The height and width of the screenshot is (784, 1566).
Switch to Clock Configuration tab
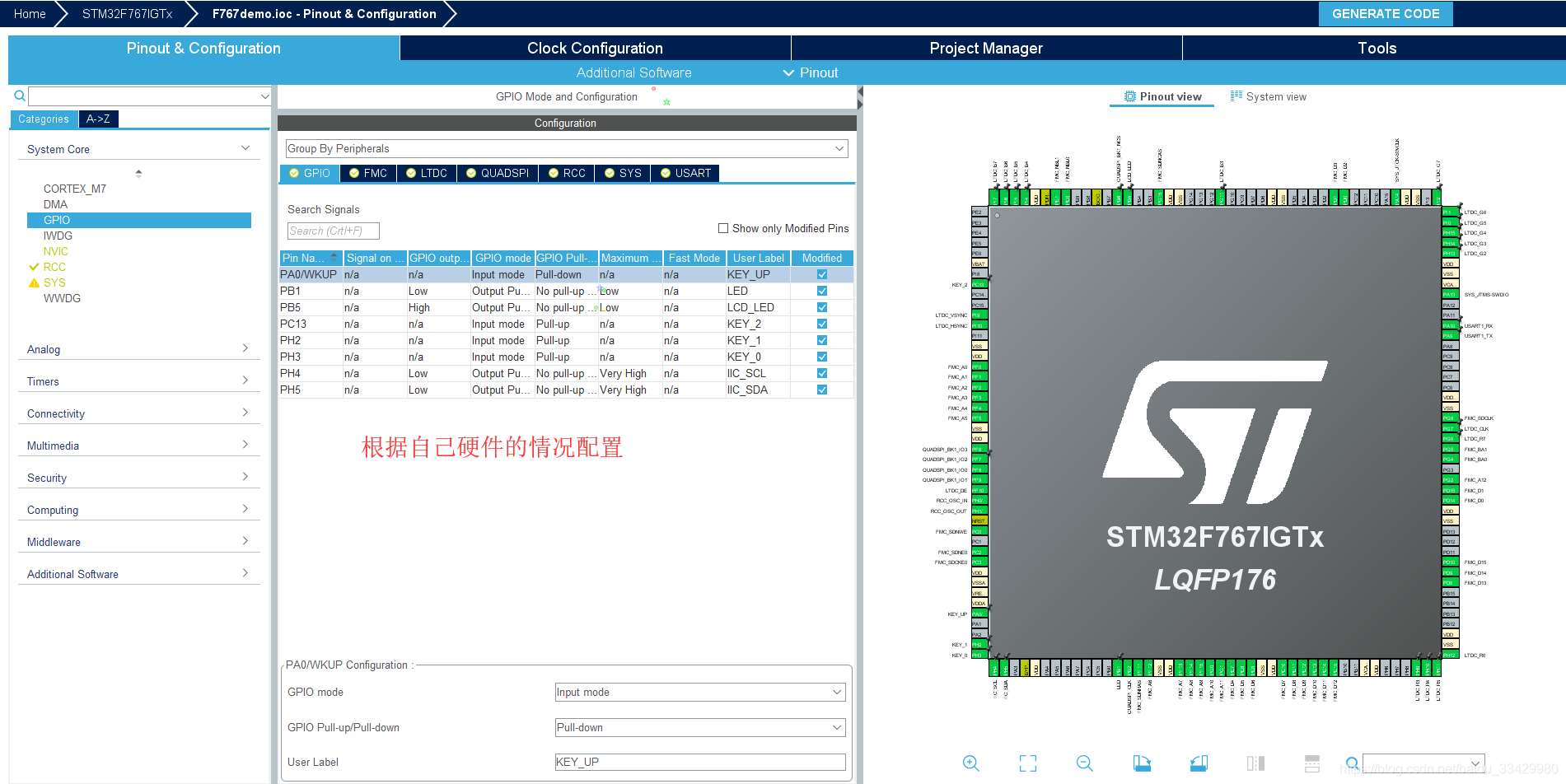coord(595,48)
